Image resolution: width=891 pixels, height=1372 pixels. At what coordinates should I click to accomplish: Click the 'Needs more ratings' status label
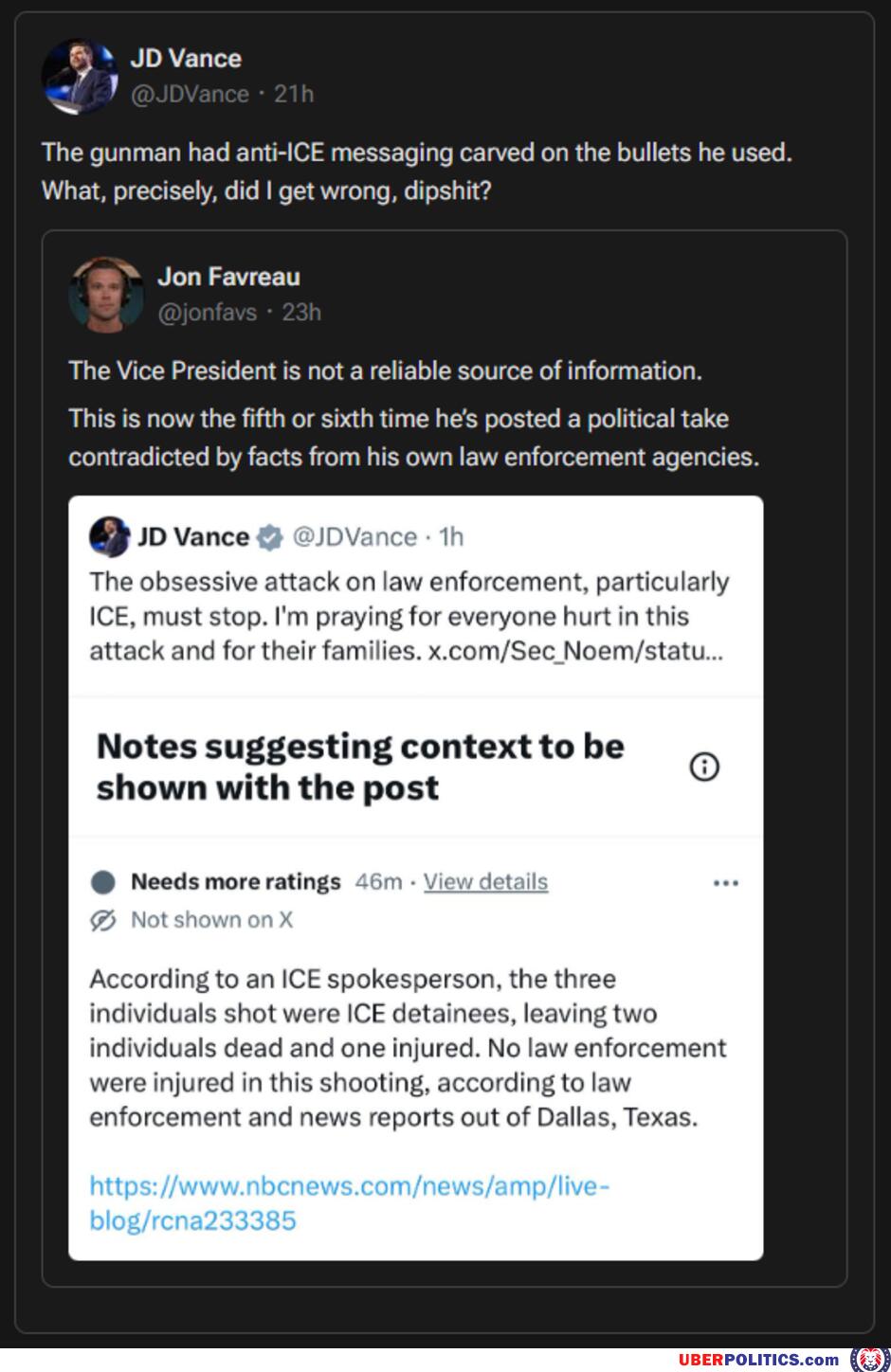click(235, 882)
